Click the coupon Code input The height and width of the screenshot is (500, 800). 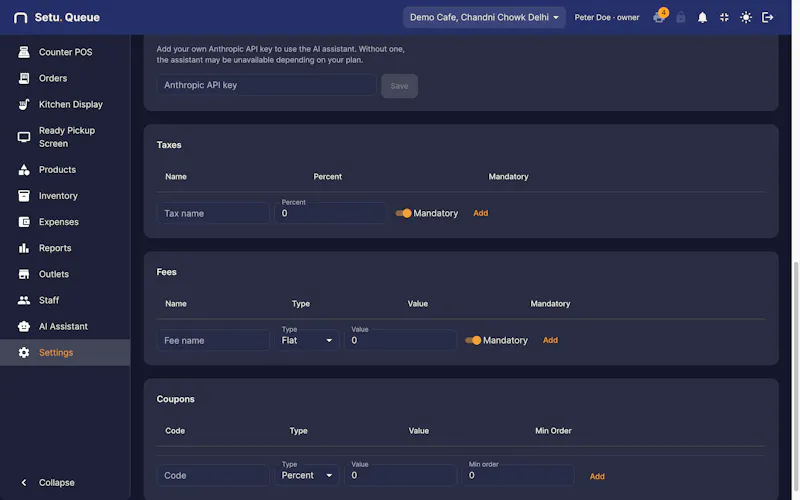213,476
